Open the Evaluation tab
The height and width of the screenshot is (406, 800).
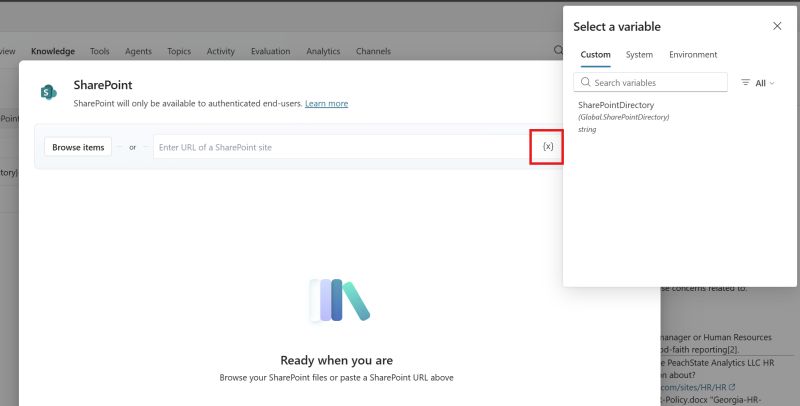click(x=270, y=51)
